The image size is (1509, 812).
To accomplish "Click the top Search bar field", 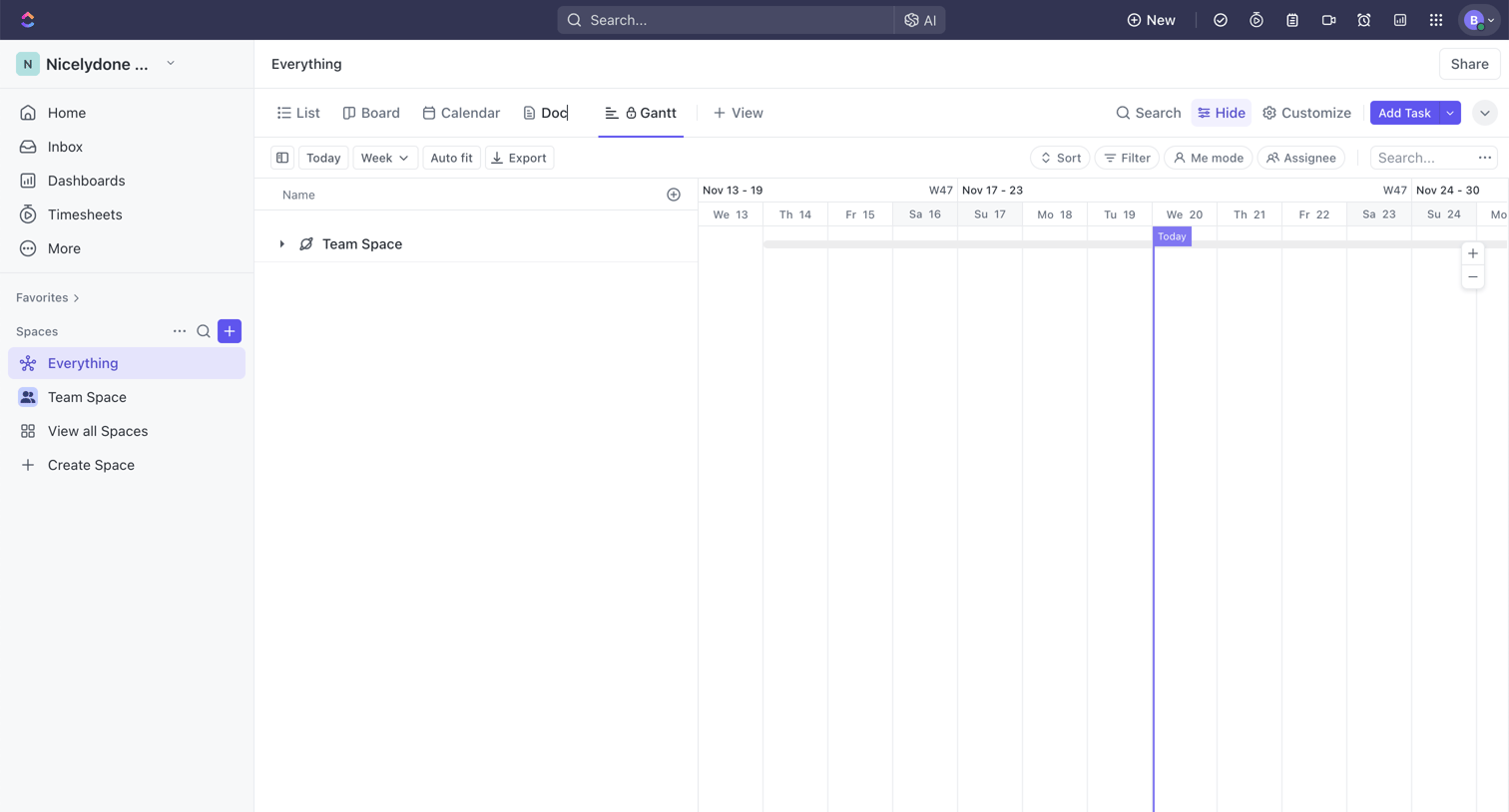I will click(x=727, y=20).
